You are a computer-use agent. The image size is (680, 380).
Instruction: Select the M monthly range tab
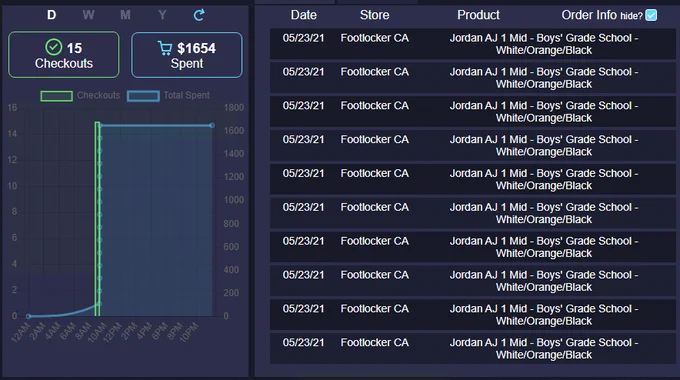(x=125, y=15)
